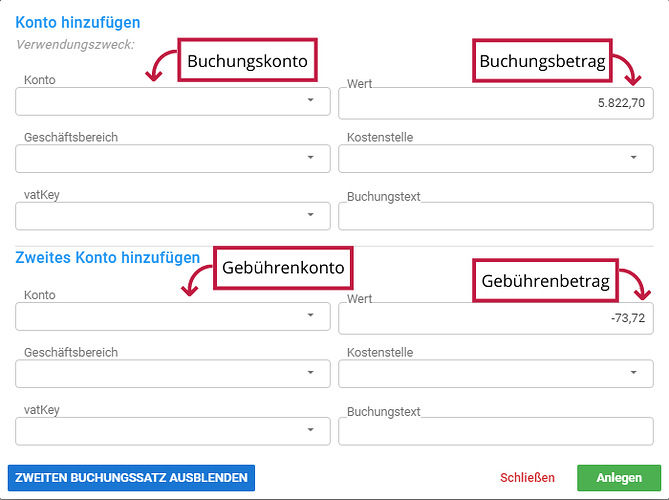Expand the second Geschäftsbereich dropdown
This screenshot has height=500, width=669.
click(311, 372)
